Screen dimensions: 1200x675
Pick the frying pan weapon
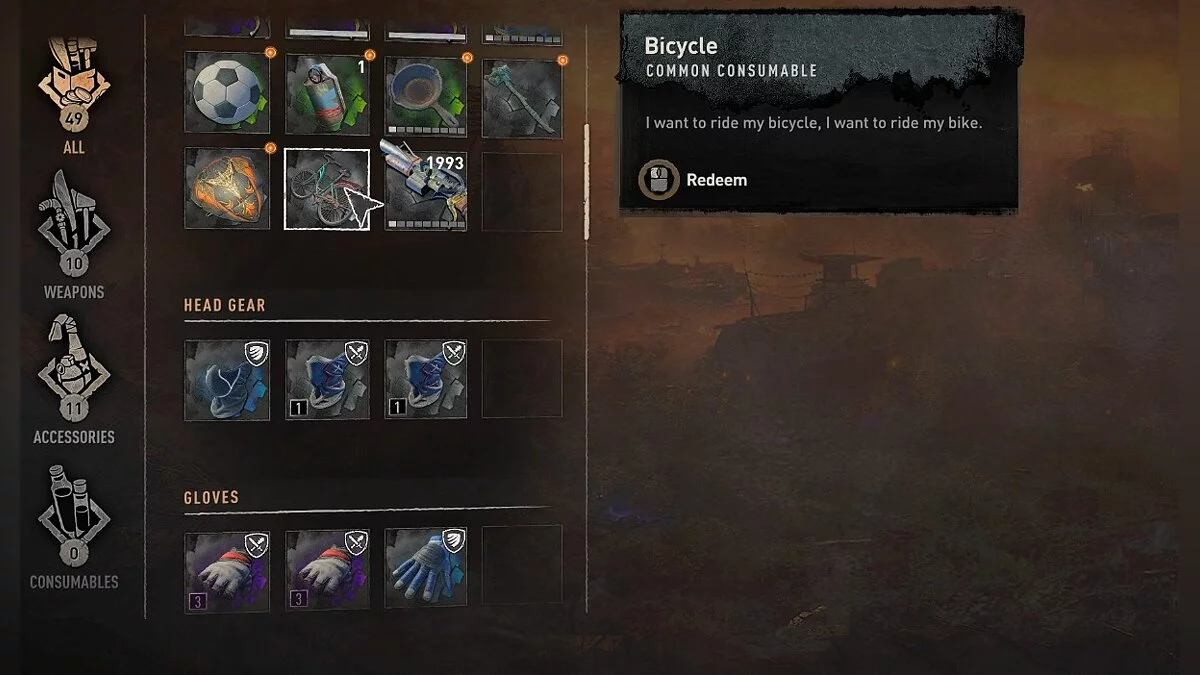pyautogui.click(x=427, y=94)
